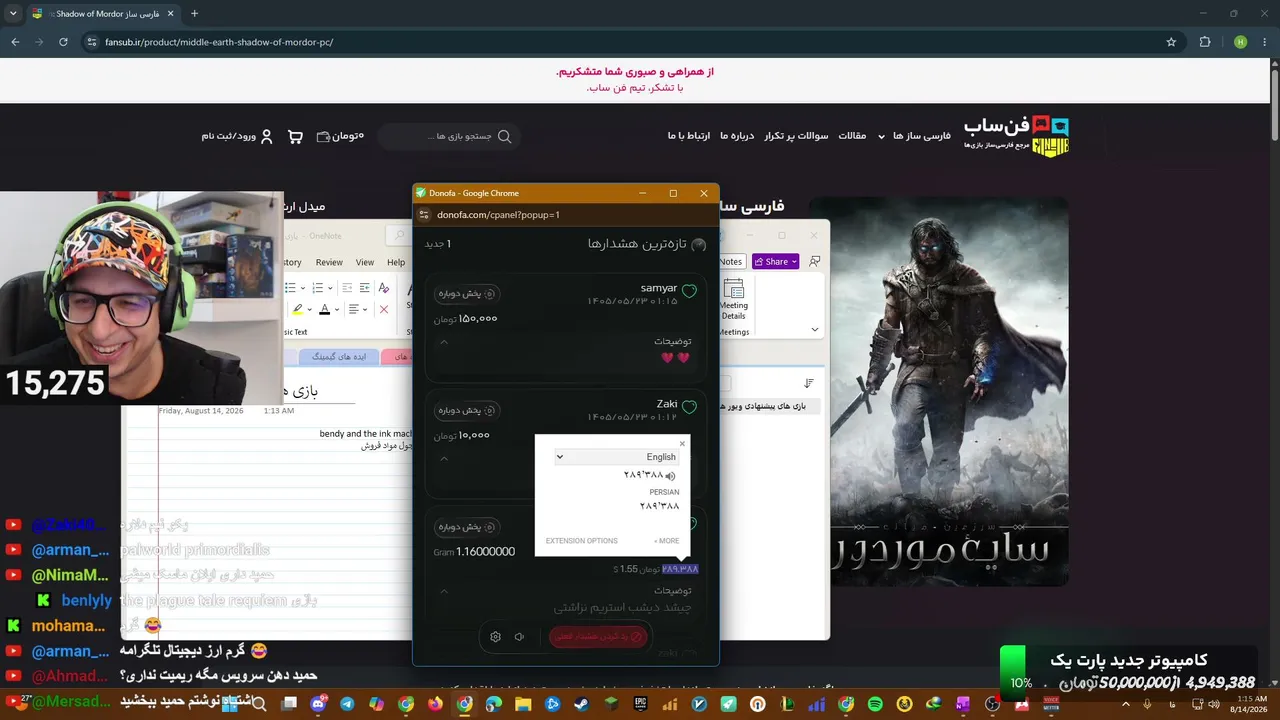Screen dimensions: 1280x720
Task: Open the articles menu item on Fansub
Action: [x=852, y=136]
